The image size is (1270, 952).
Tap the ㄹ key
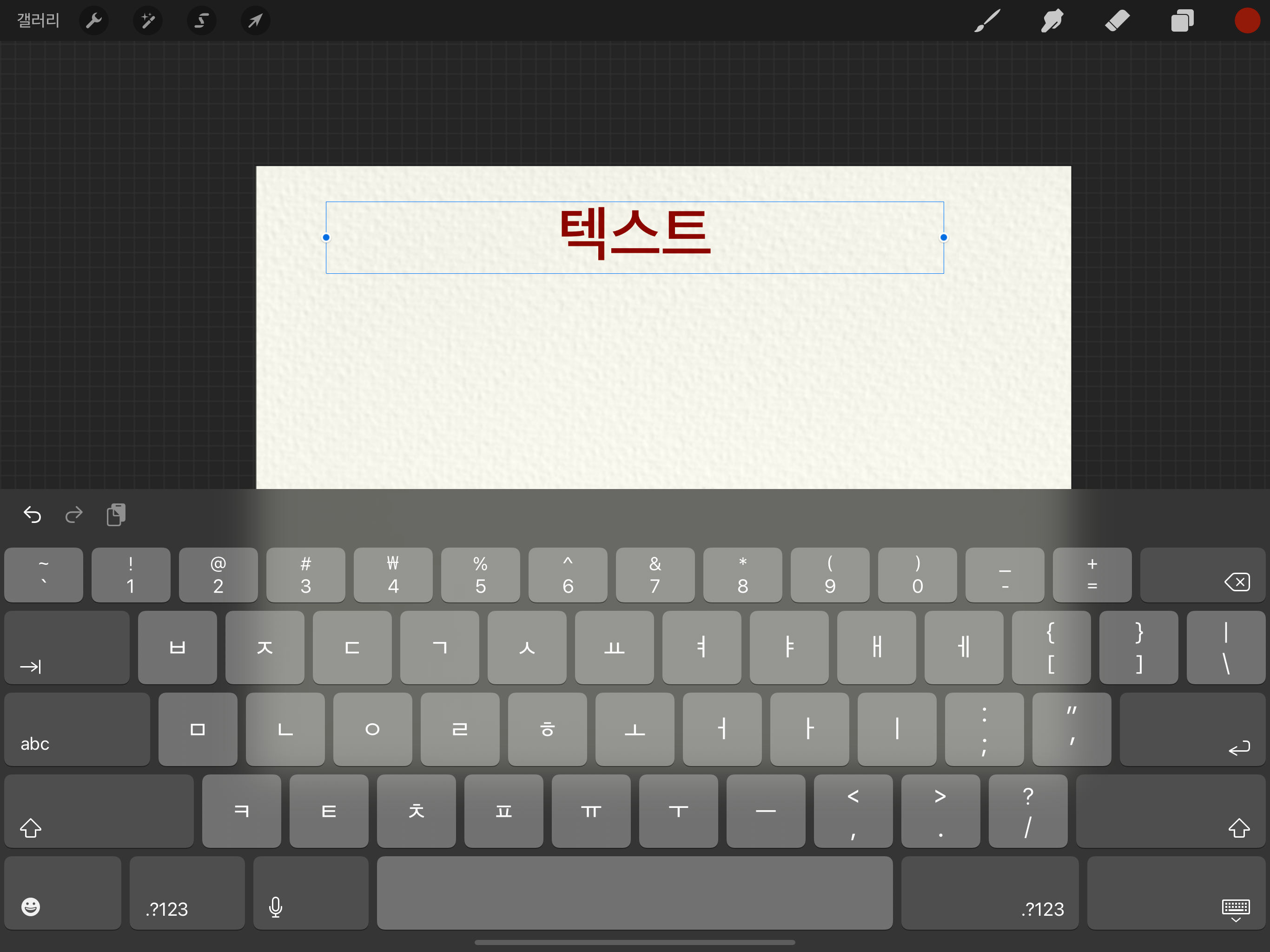(x=460, y=729)
